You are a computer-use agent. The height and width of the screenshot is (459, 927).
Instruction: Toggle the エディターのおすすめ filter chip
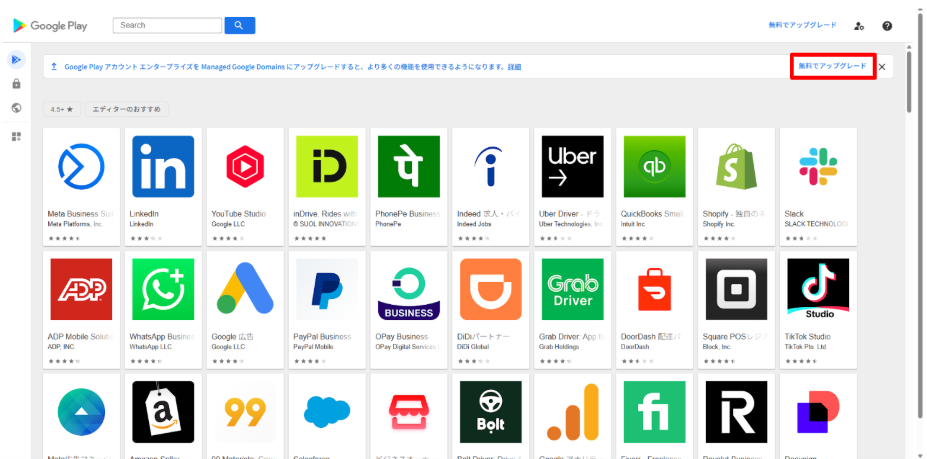click(127, 109)
